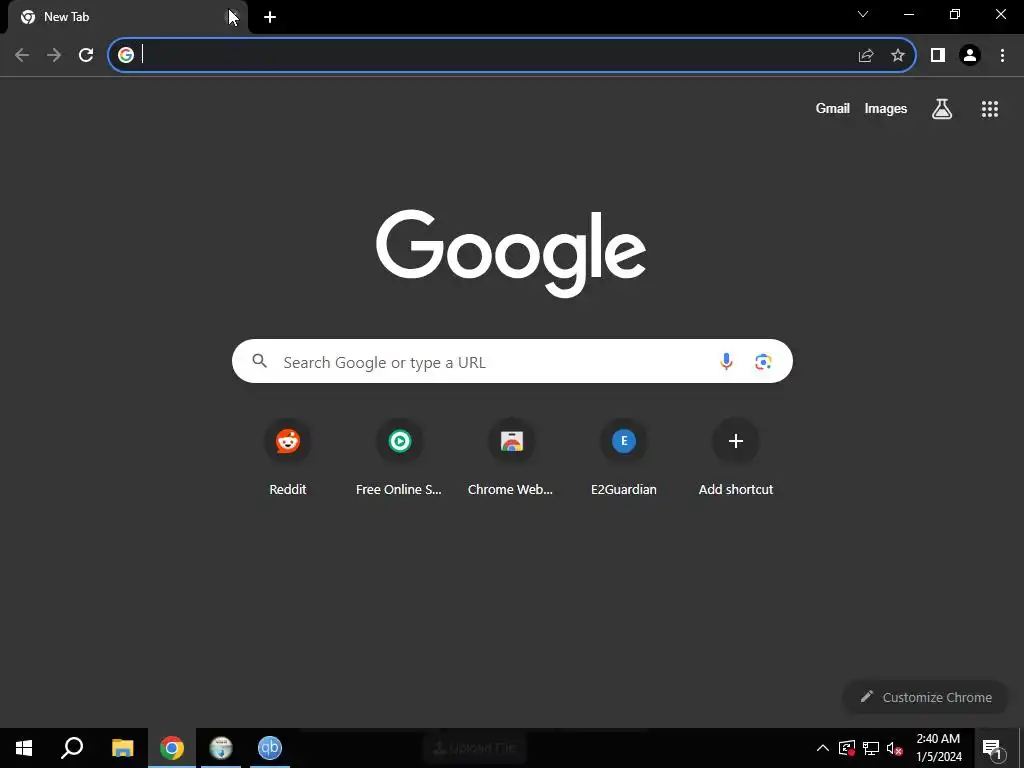Open the Windows Start menu
The image size is (1024, 768).
click(24, 748)
